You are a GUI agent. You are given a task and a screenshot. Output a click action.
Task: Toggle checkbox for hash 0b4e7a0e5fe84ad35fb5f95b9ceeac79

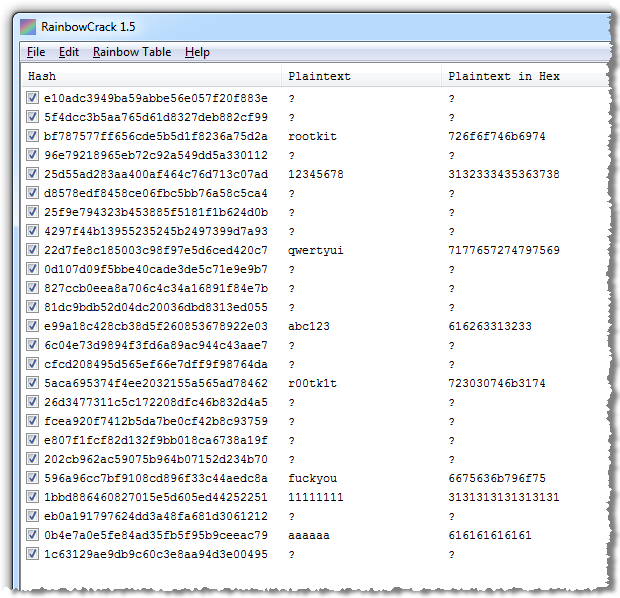(32, 534)
